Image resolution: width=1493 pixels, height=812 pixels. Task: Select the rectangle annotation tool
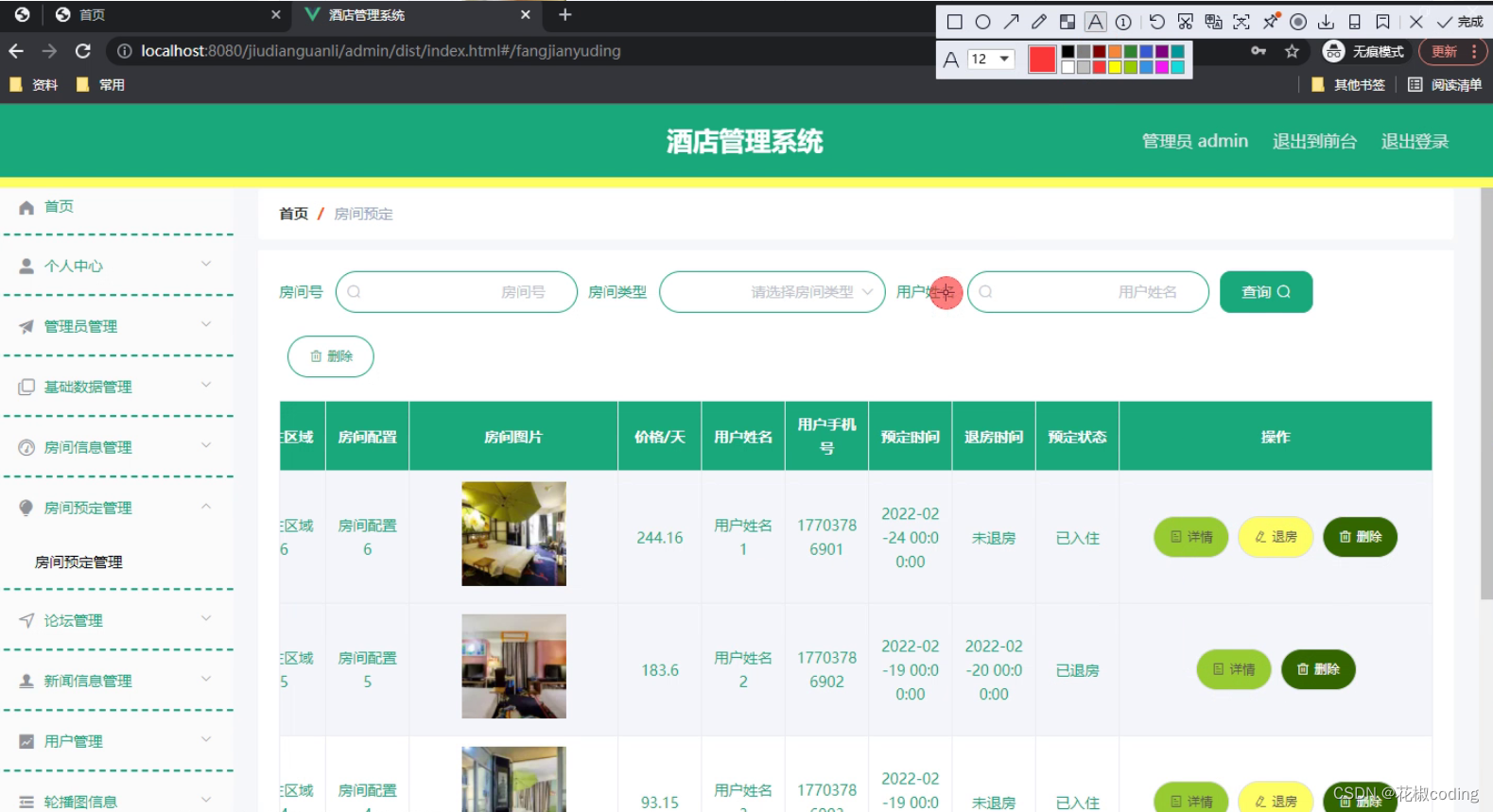954,22
